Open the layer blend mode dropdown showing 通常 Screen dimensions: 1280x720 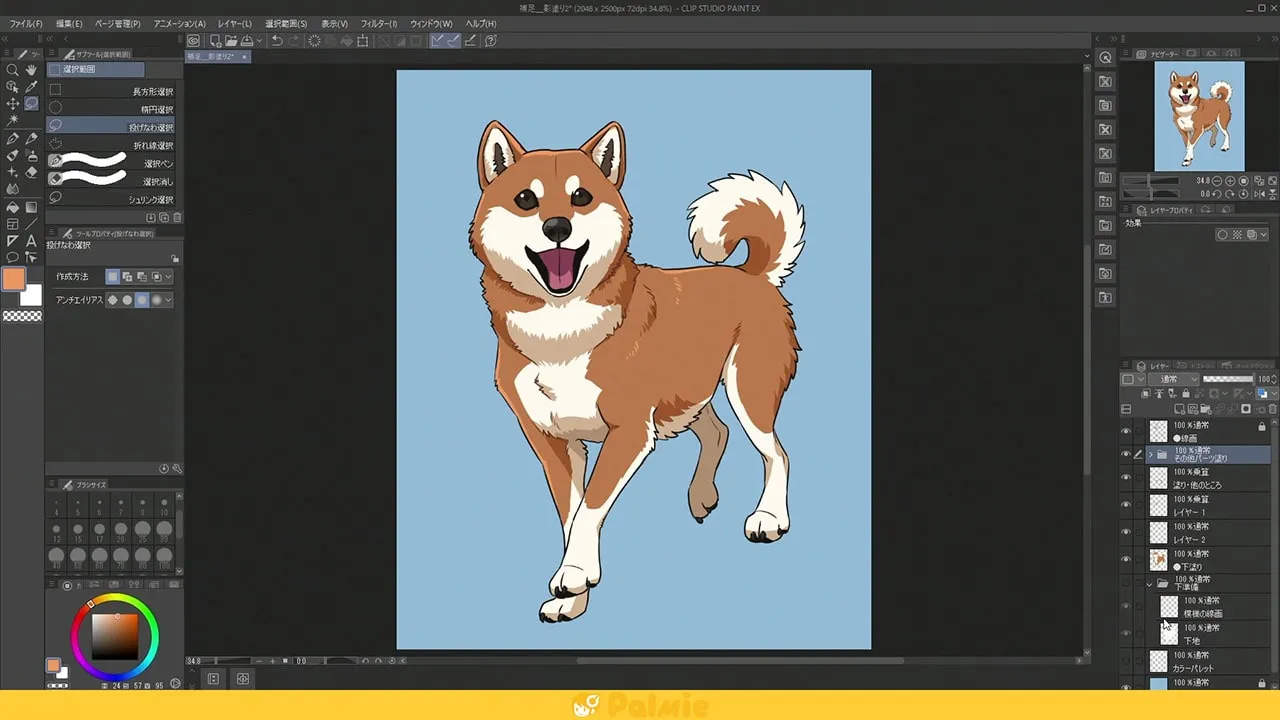click(1175, 378)
